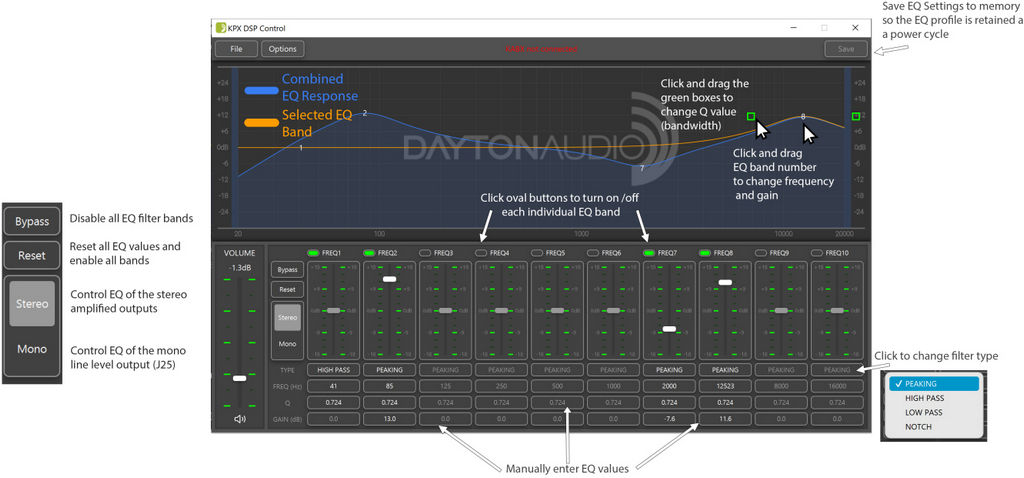Select band marker 1 on the EQ graph
This screenshot has height=478, width=1024.
pos(301,148)
